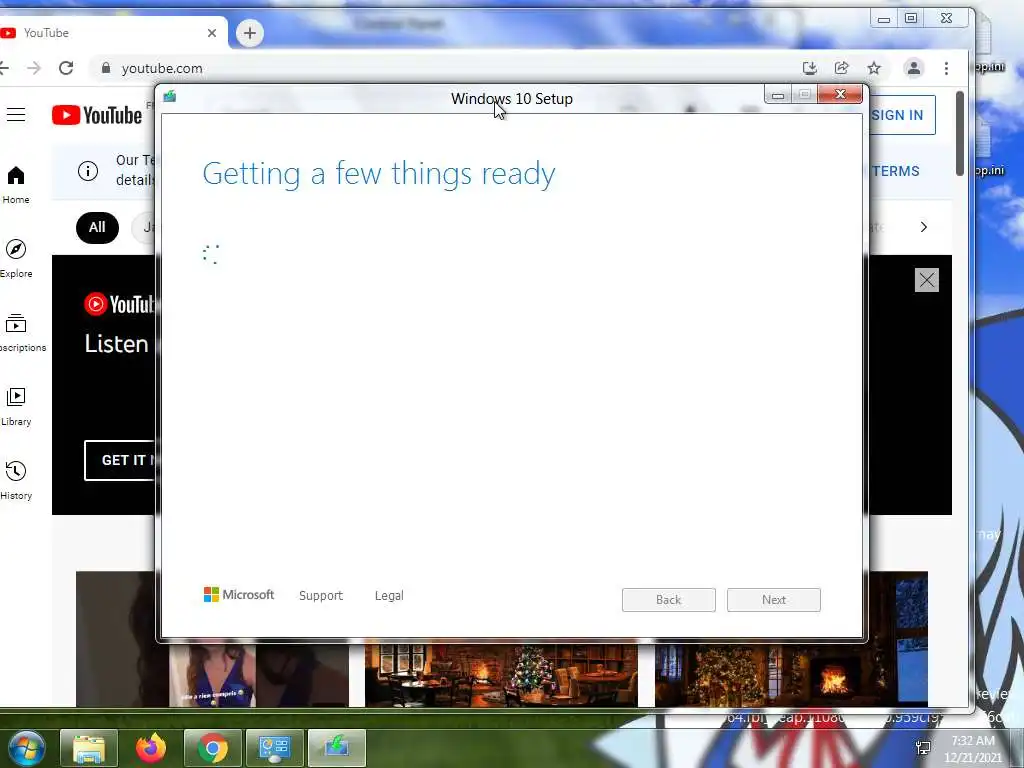Click the Legal link in Setup
Screen dimensions: 1024x768
(389, 596)
